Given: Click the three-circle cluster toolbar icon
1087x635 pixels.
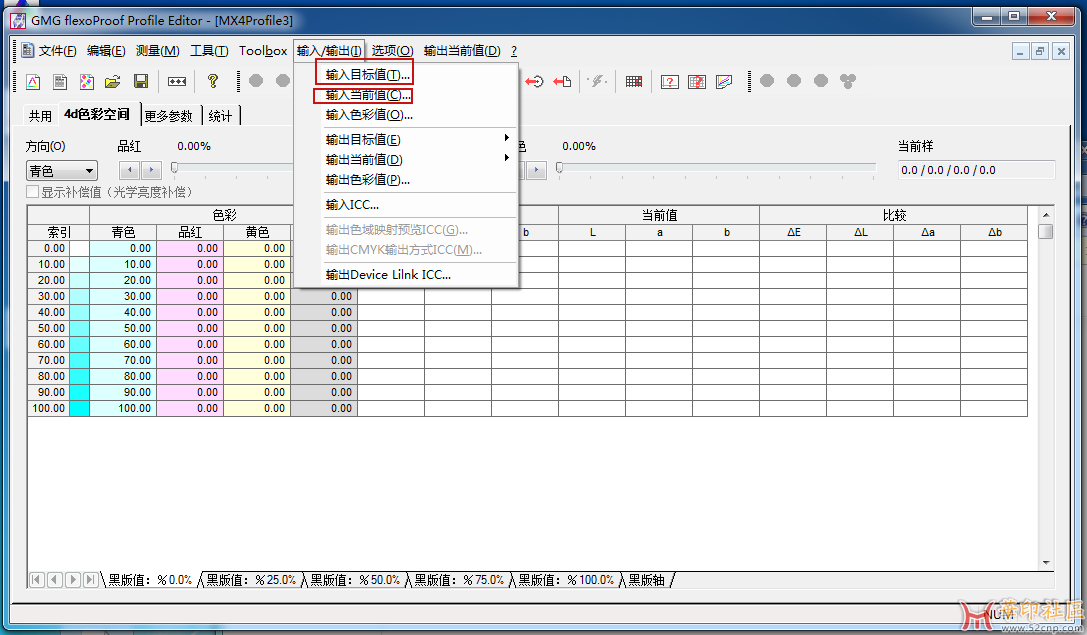Looking at the screenshot, I should pyautogui.click(x=848, y=81).
